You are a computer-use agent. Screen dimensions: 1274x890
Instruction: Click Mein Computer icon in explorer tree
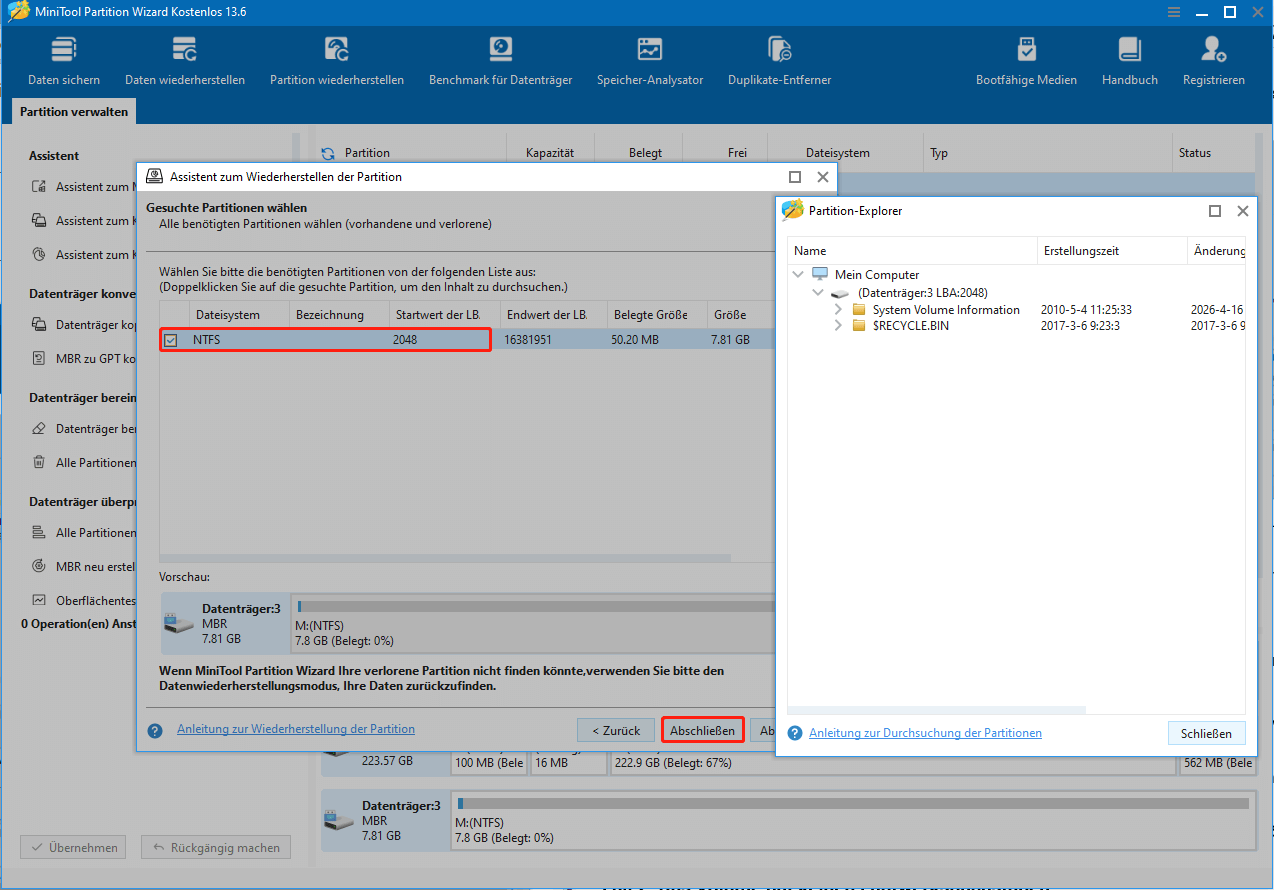point(820,274)
